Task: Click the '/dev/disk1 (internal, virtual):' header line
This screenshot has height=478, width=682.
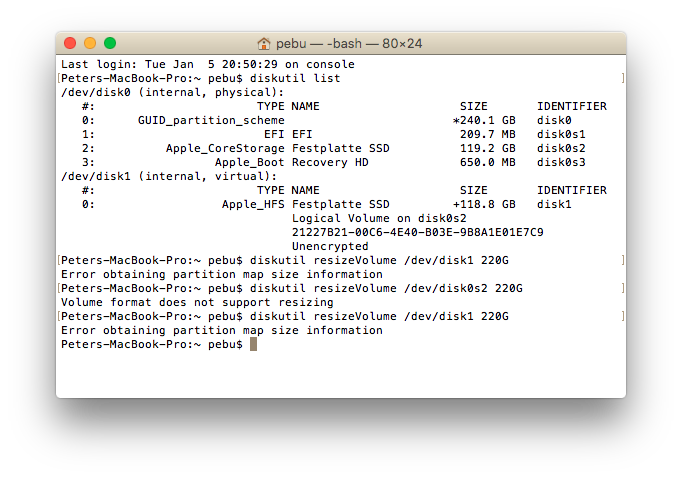Action: click(x=169, y=176)
